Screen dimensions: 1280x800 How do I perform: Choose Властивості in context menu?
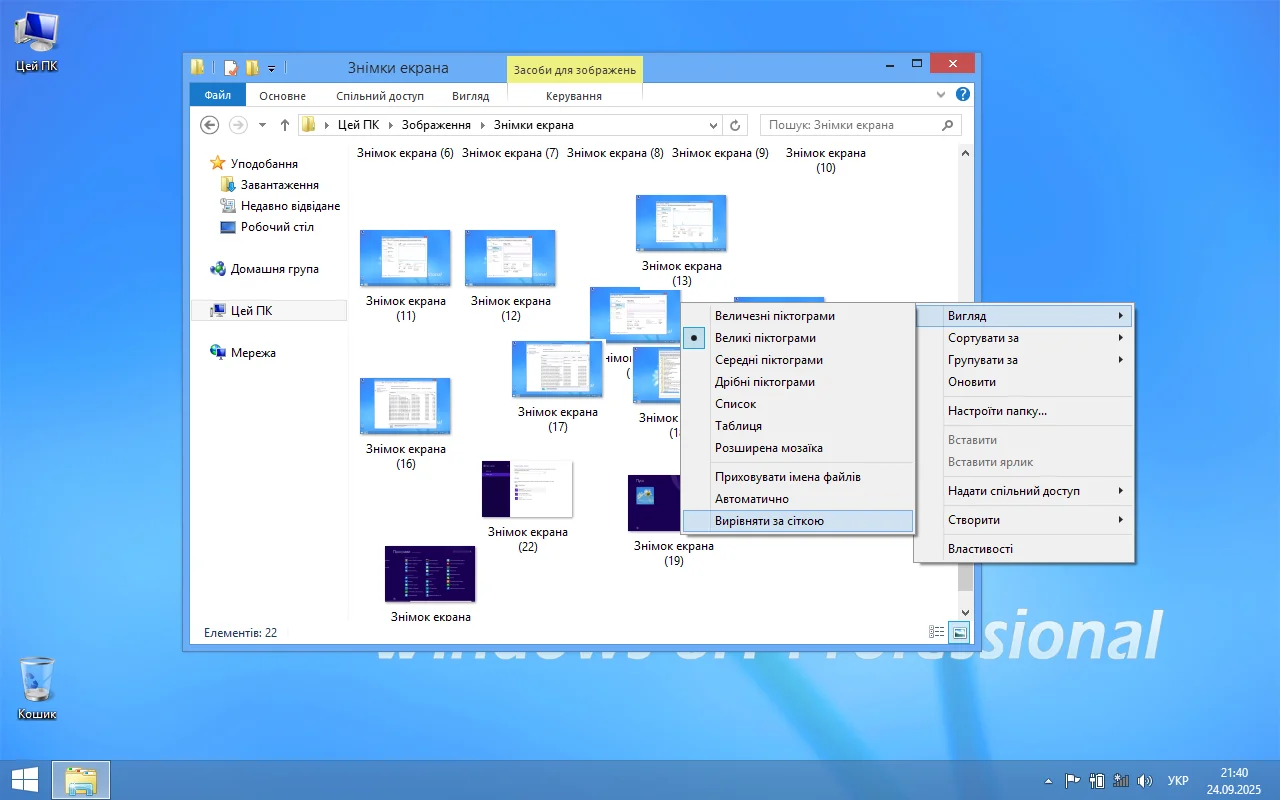[x=980, y=549]
